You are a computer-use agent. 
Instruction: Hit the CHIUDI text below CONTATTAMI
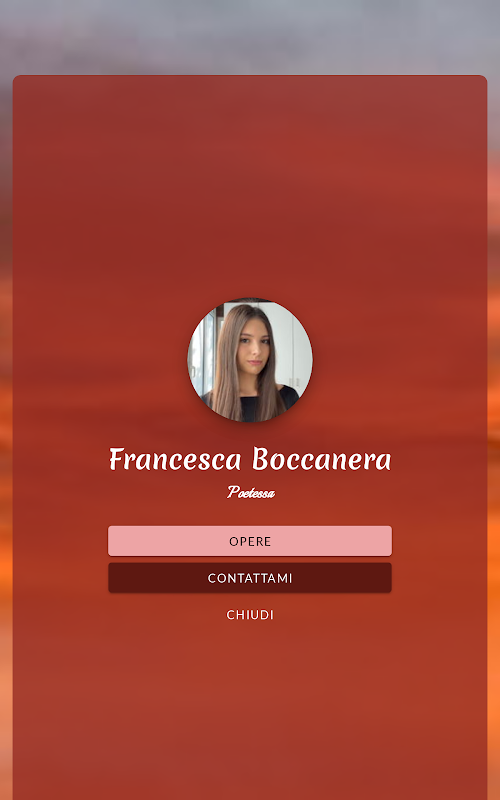(x=250, y=615)
